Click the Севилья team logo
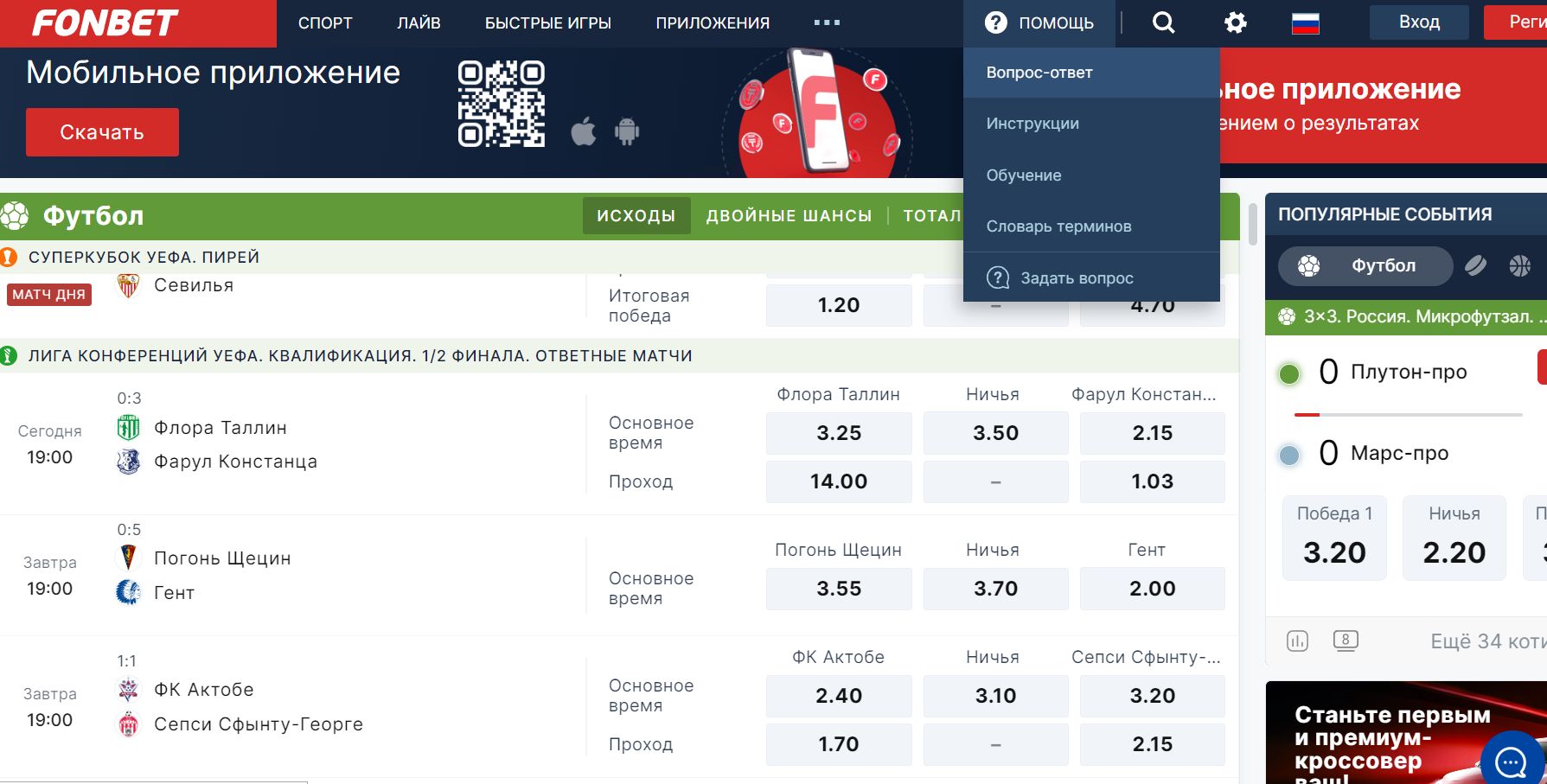 [128, 285]
